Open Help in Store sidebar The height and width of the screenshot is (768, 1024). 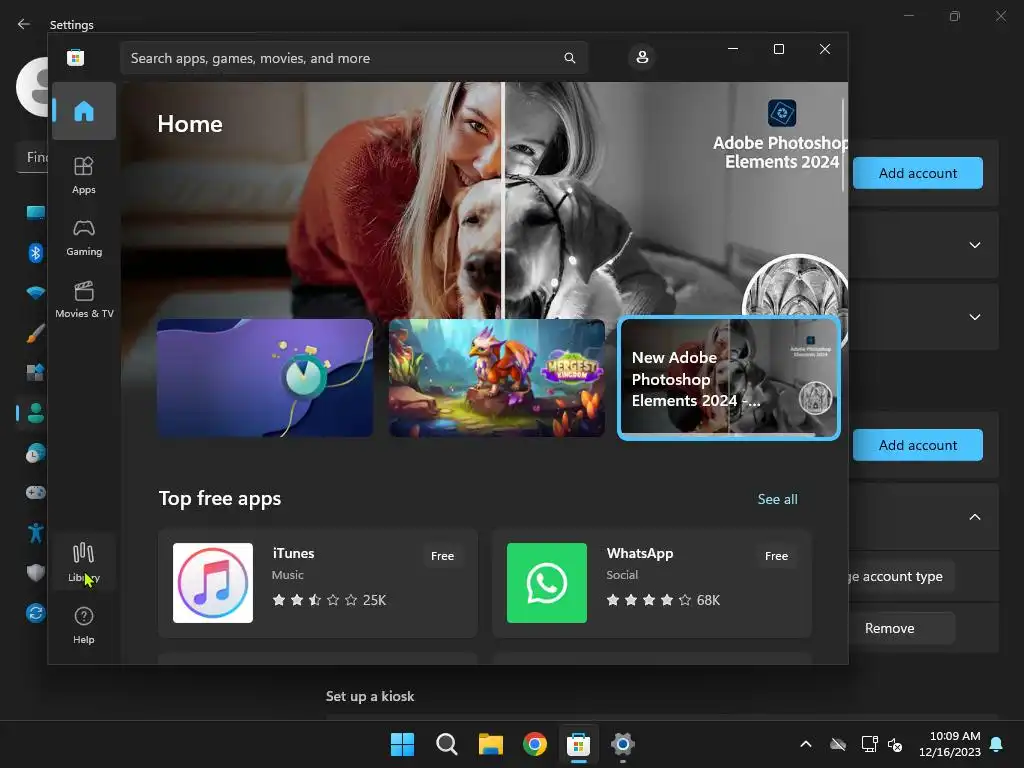[84, 625]
